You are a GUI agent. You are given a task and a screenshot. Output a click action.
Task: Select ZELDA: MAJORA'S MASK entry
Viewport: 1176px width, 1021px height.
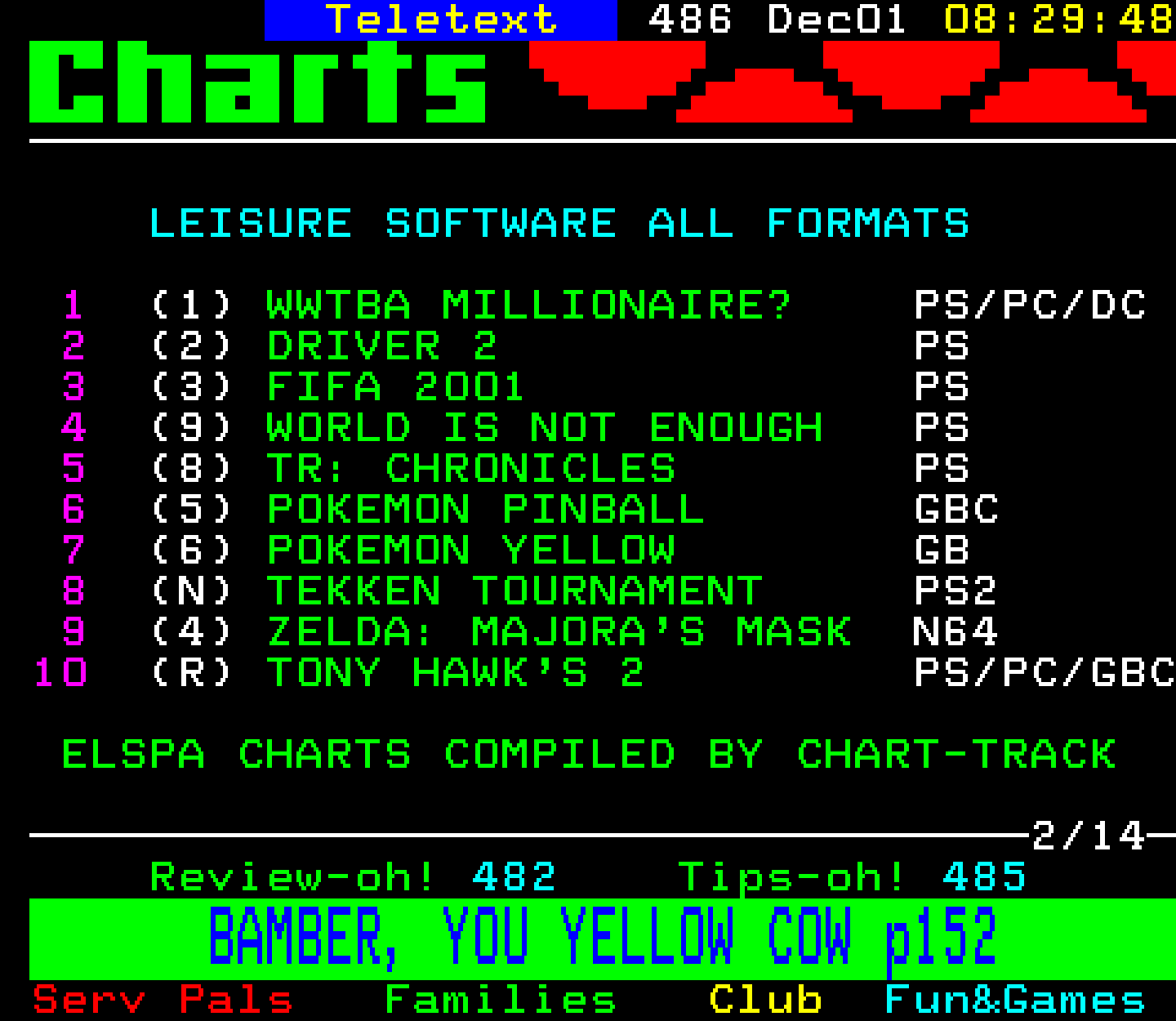(559, 632)
